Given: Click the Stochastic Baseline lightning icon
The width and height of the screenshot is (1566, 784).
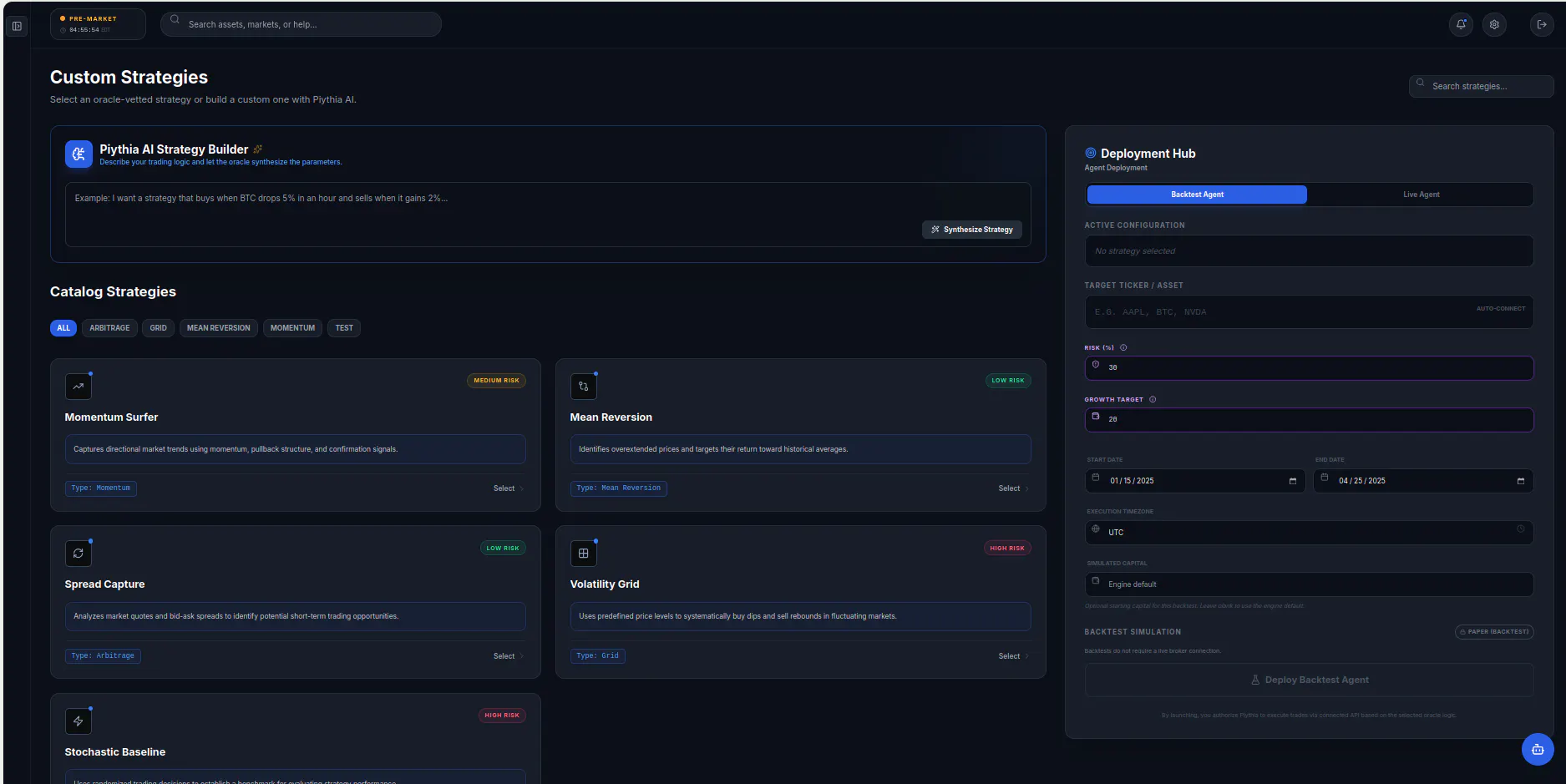Looking at the screenshot, I should coord(79,721).
